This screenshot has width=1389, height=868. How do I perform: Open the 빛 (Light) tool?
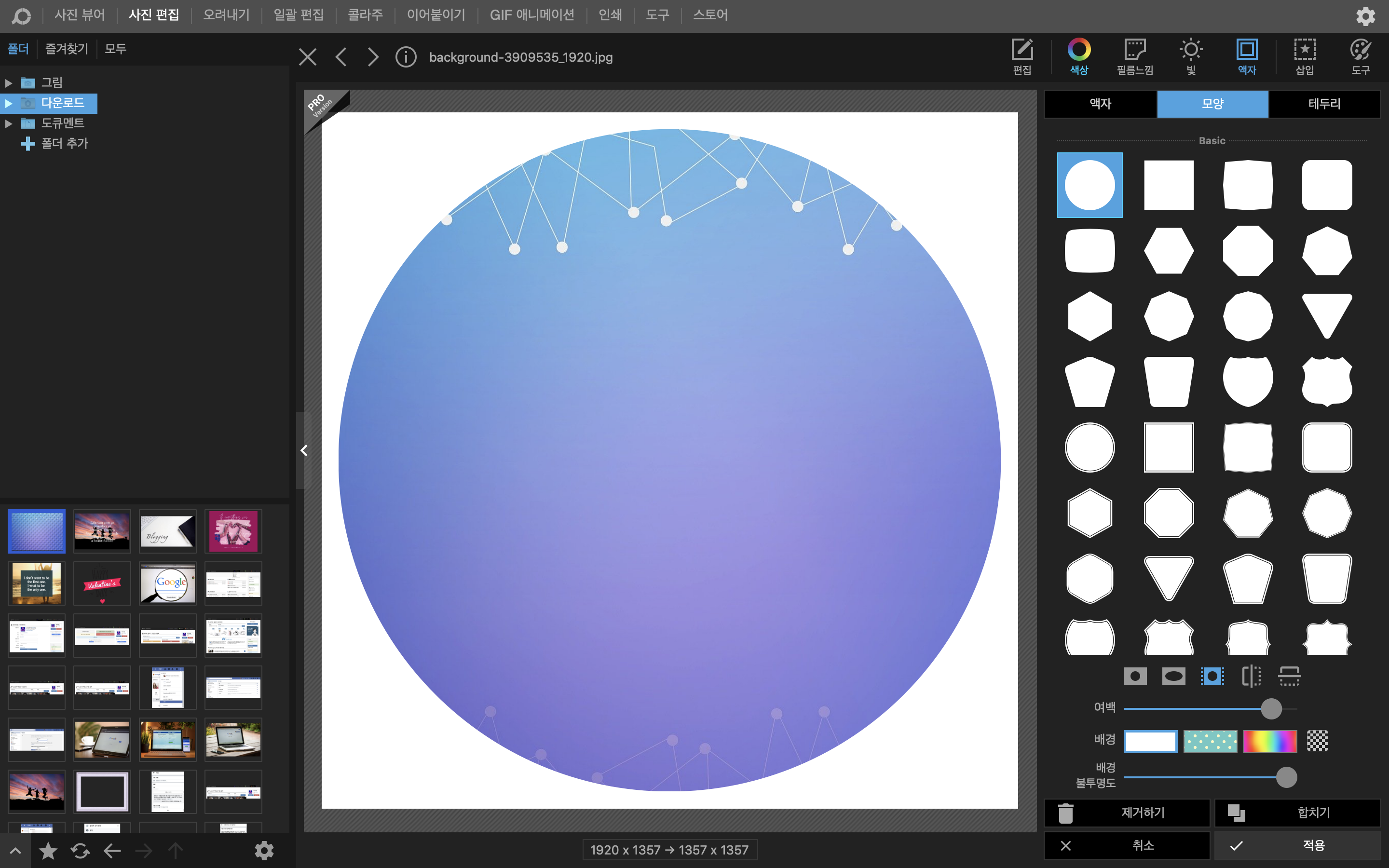(x=1191, y=55)
